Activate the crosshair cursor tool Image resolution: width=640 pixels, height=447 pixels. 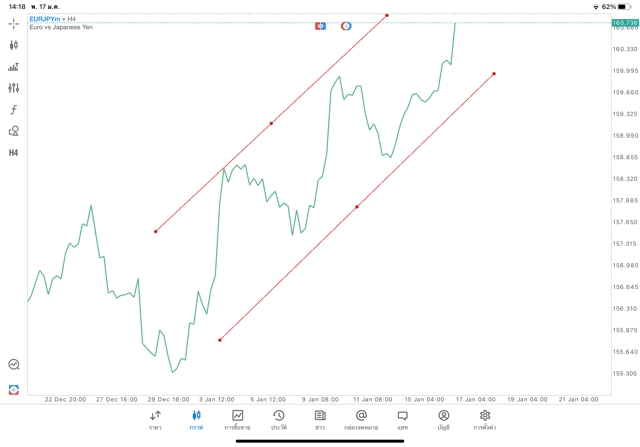14,23
